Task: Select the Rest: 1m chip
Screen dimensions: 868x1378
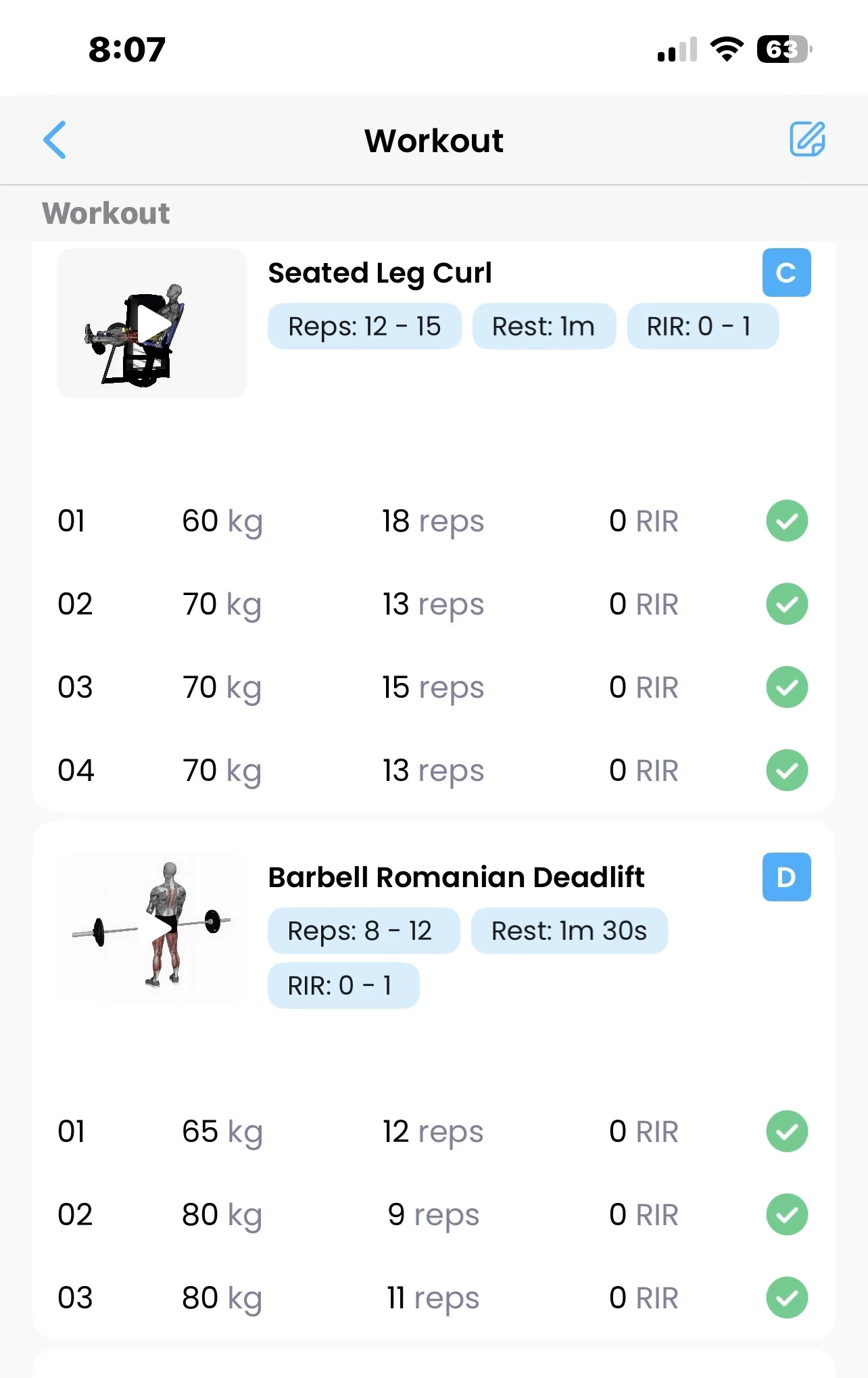Action: click(544, 327)
